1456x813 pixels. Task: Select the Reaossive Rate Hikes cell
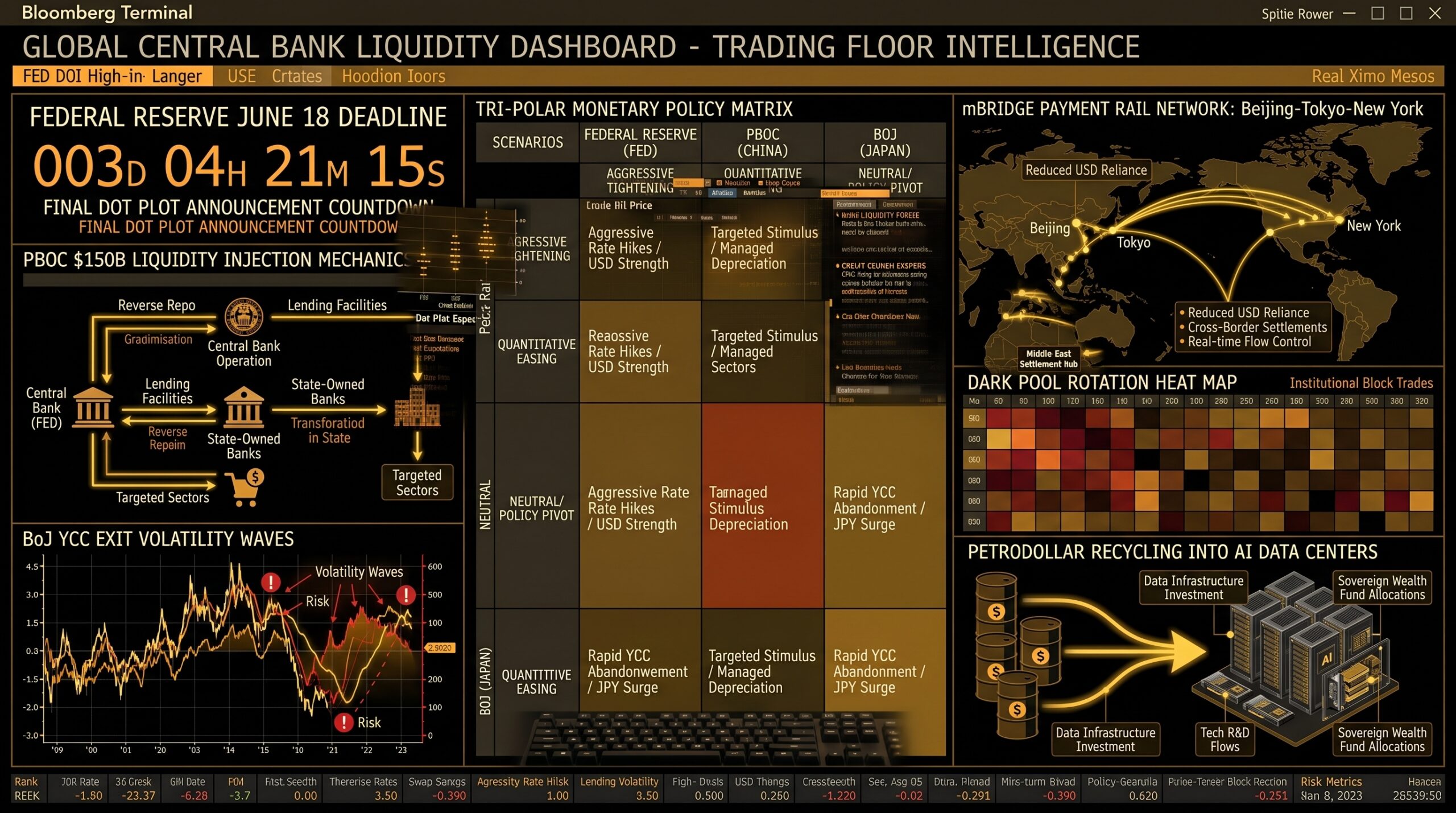point(640,352)
